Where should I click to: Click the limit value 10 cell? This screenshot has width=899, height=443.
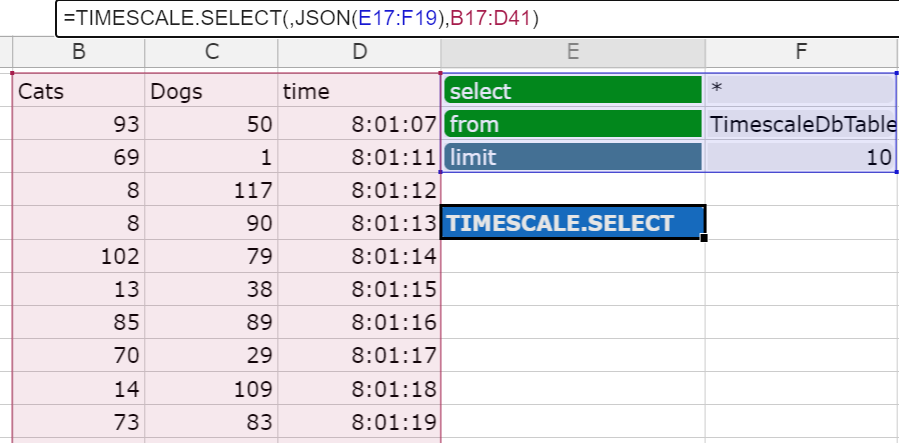(800, 156)
